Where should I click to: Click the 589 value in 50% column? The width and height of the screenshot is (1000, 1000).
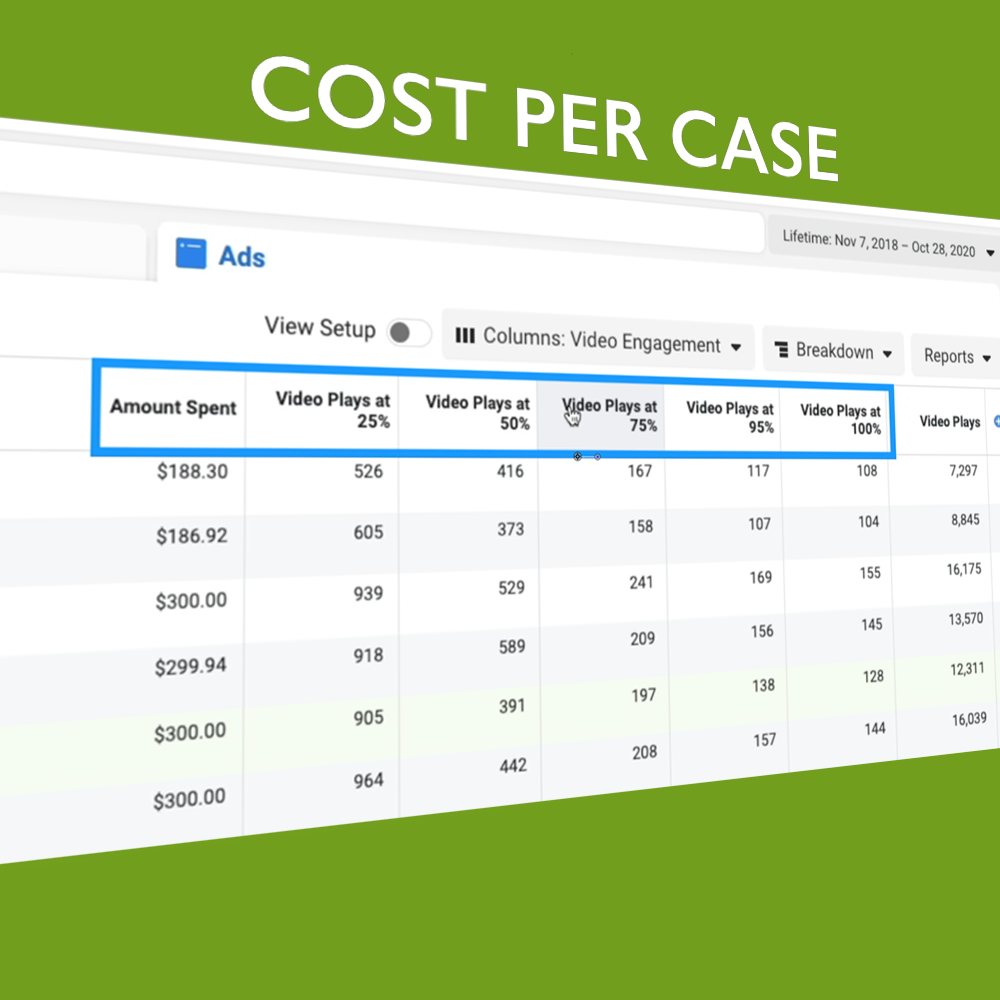tap(512, 647)
